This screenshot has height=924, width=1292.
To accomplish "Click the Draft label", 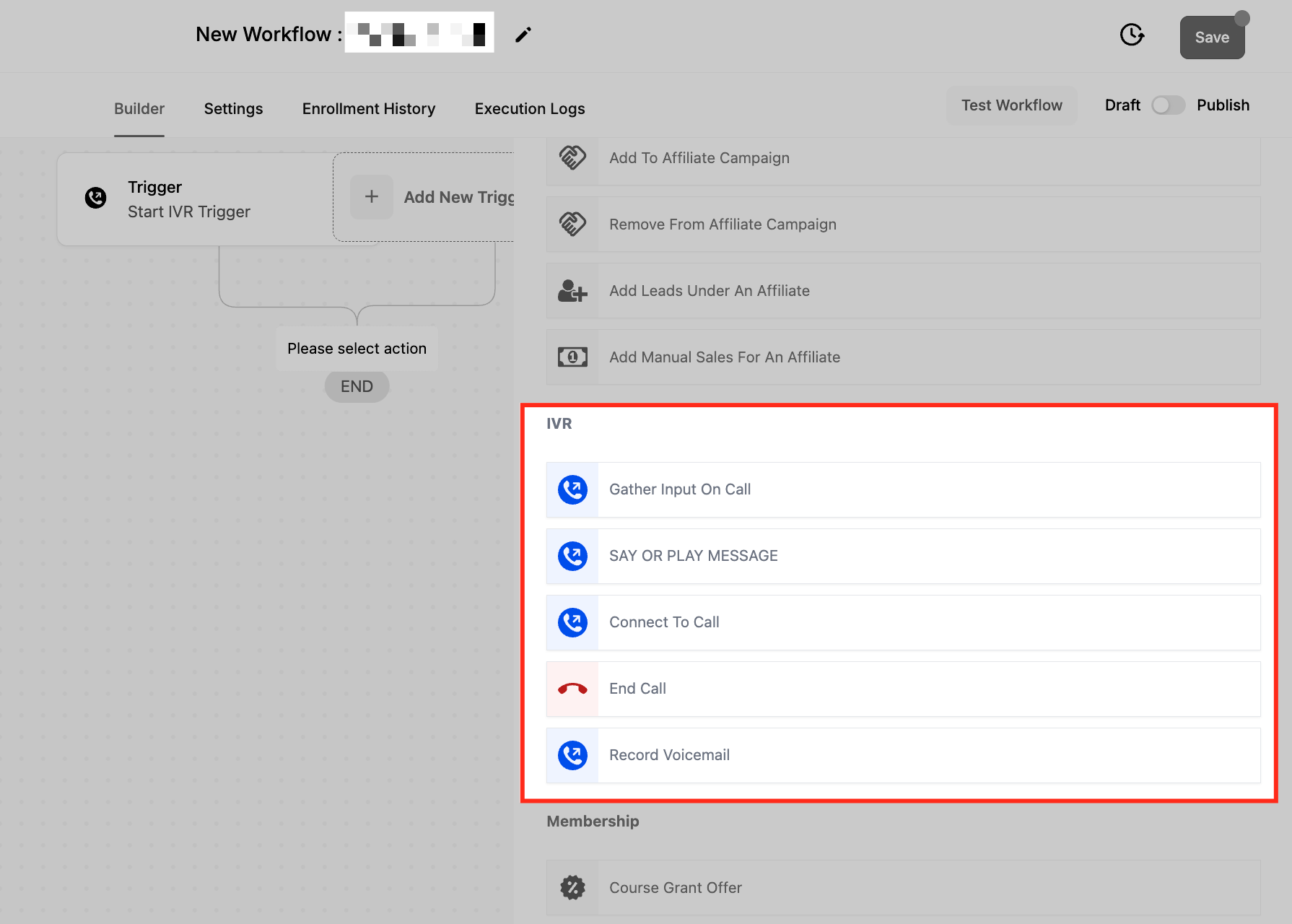I will tap(1122, 105).
